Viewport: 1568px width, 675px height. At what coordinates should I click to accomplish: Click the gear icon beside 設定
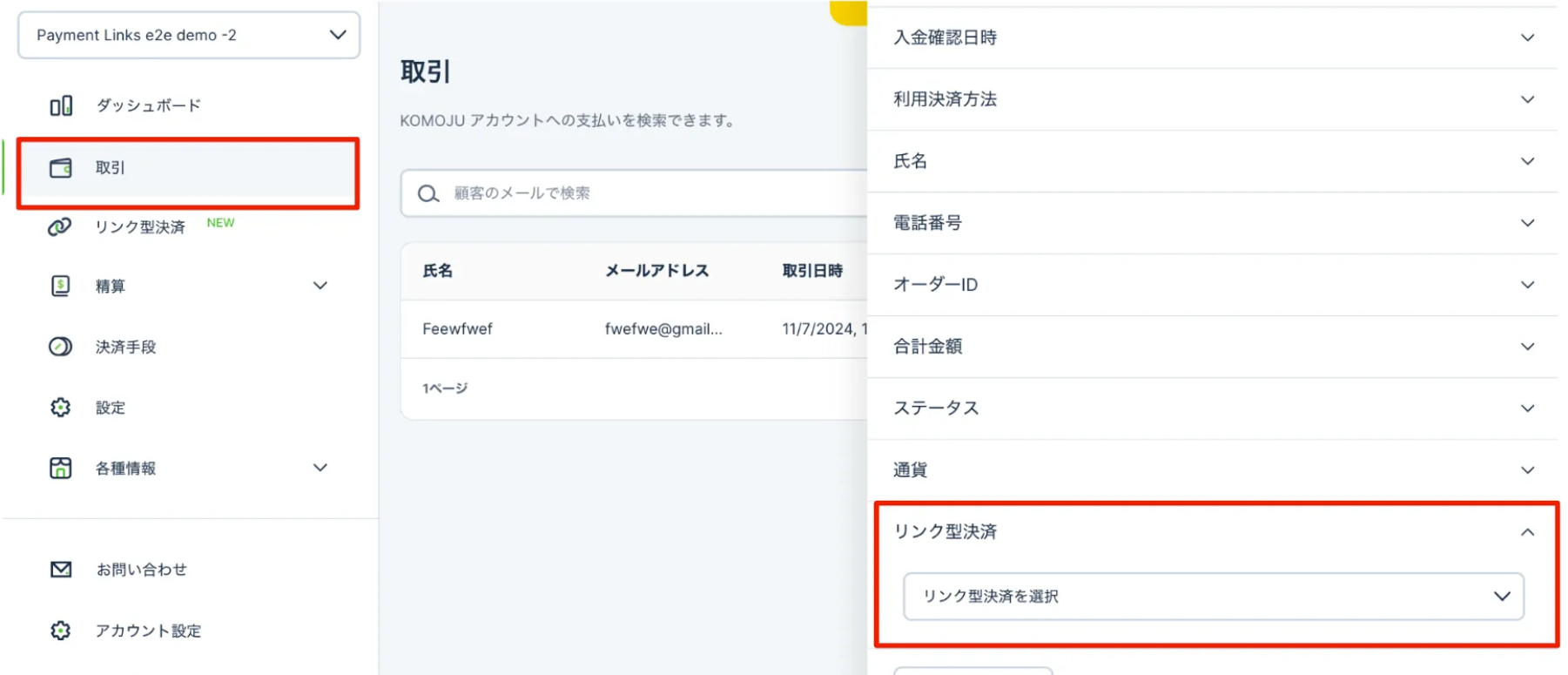click(60, 408)
